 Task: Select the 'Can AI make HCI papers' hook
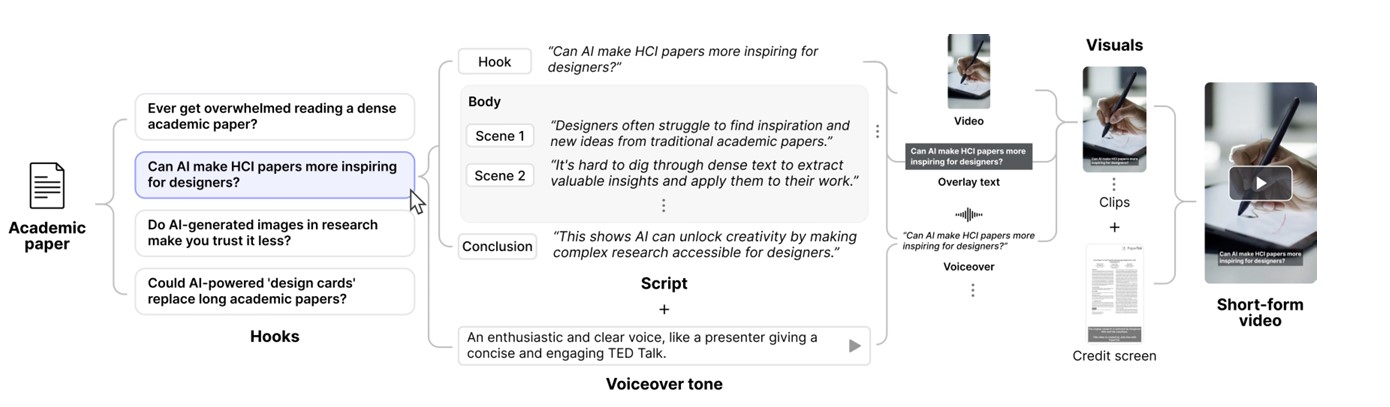point(274,175)
